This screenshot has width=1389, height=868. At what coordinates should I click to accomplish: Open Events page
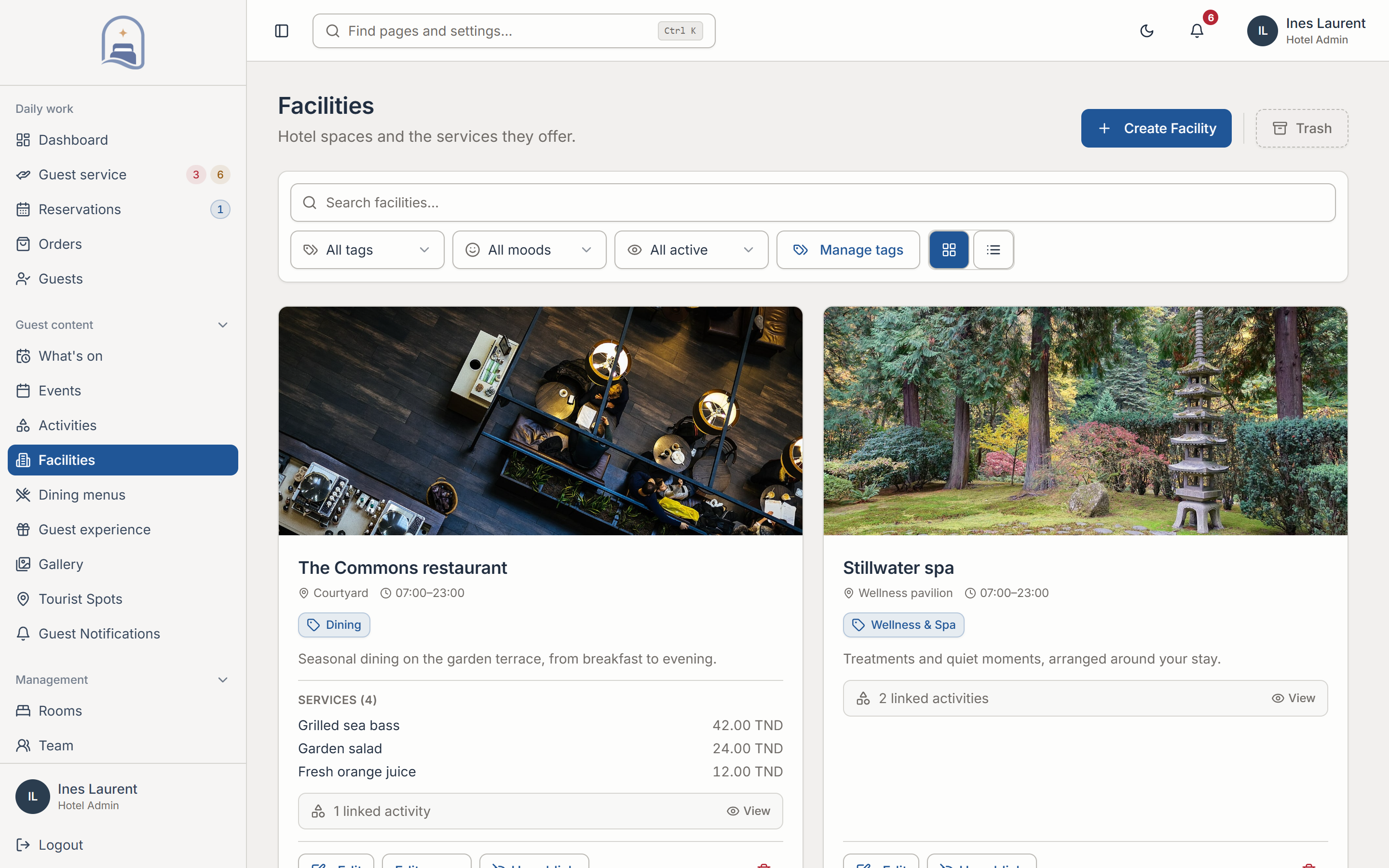[123, 391]
